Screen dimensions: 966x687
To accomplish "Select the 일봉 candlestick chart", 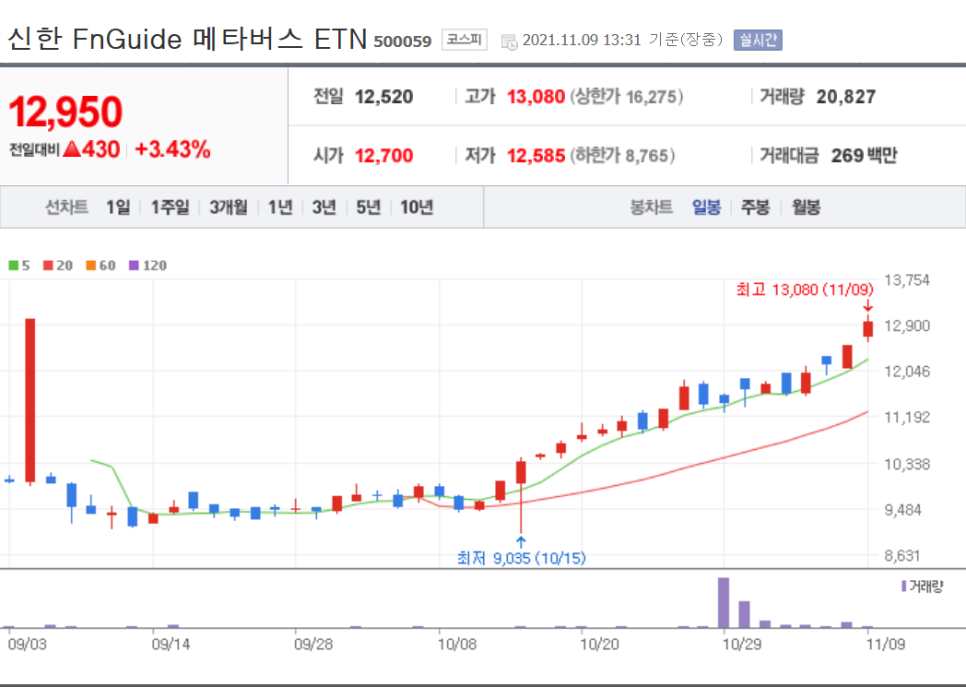I will (706, 207).
